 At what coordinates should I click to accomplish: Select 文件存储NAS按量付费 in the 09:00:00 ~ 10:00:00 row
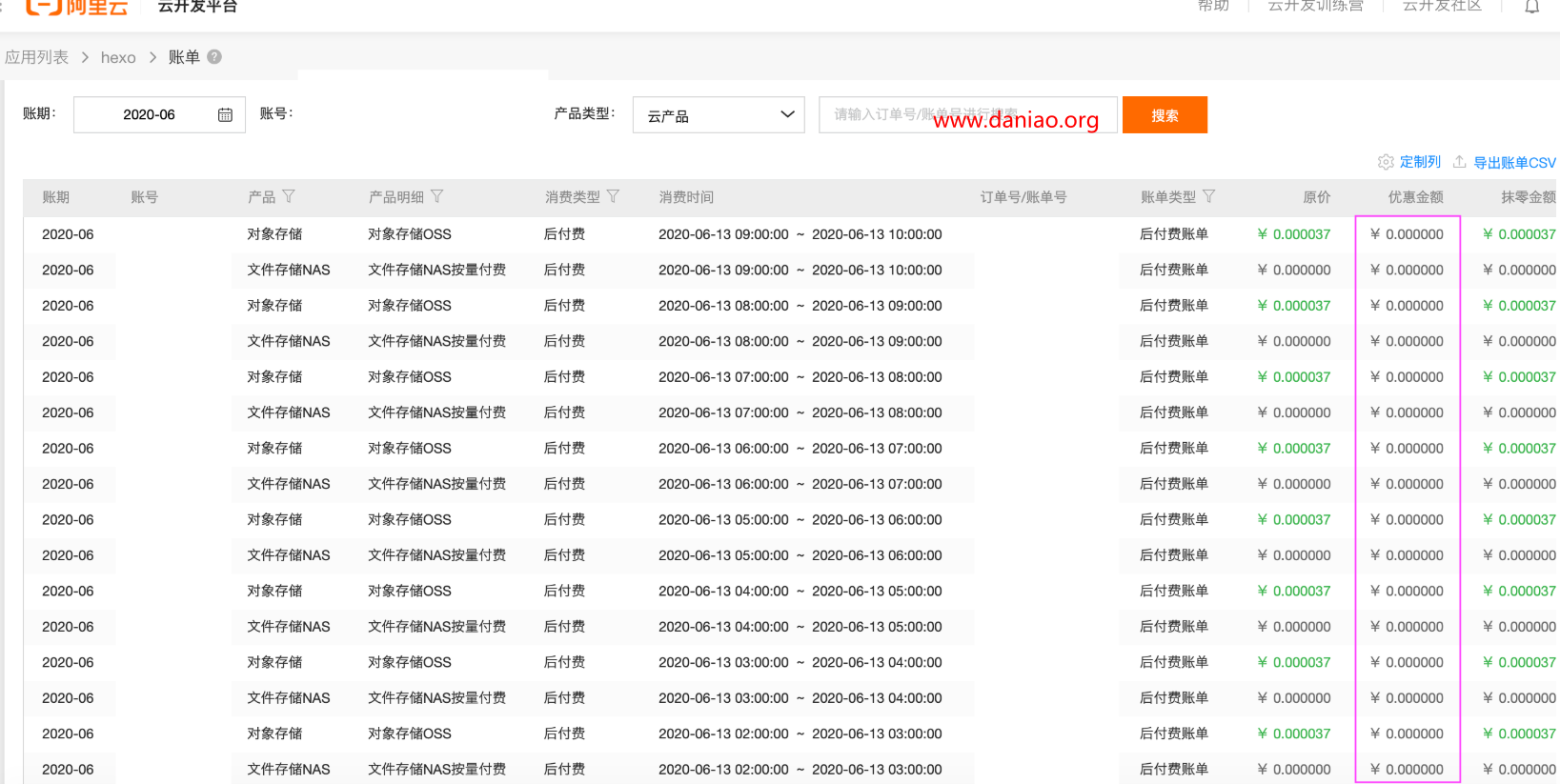click(x=437, y=270)
